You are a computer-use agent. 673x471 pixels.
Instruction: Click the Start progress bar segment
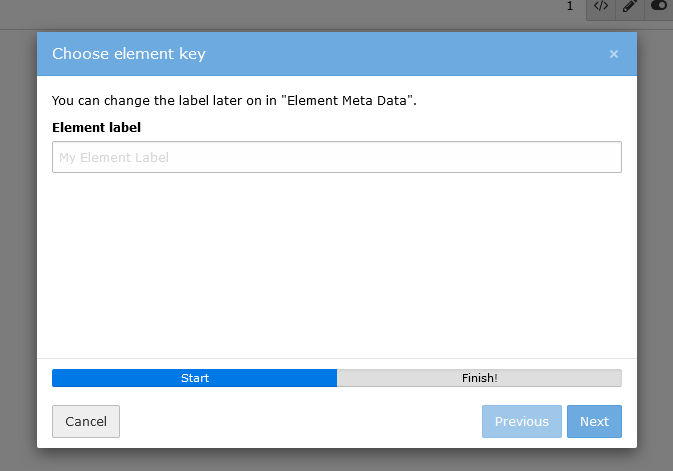(x=195, y=378)
